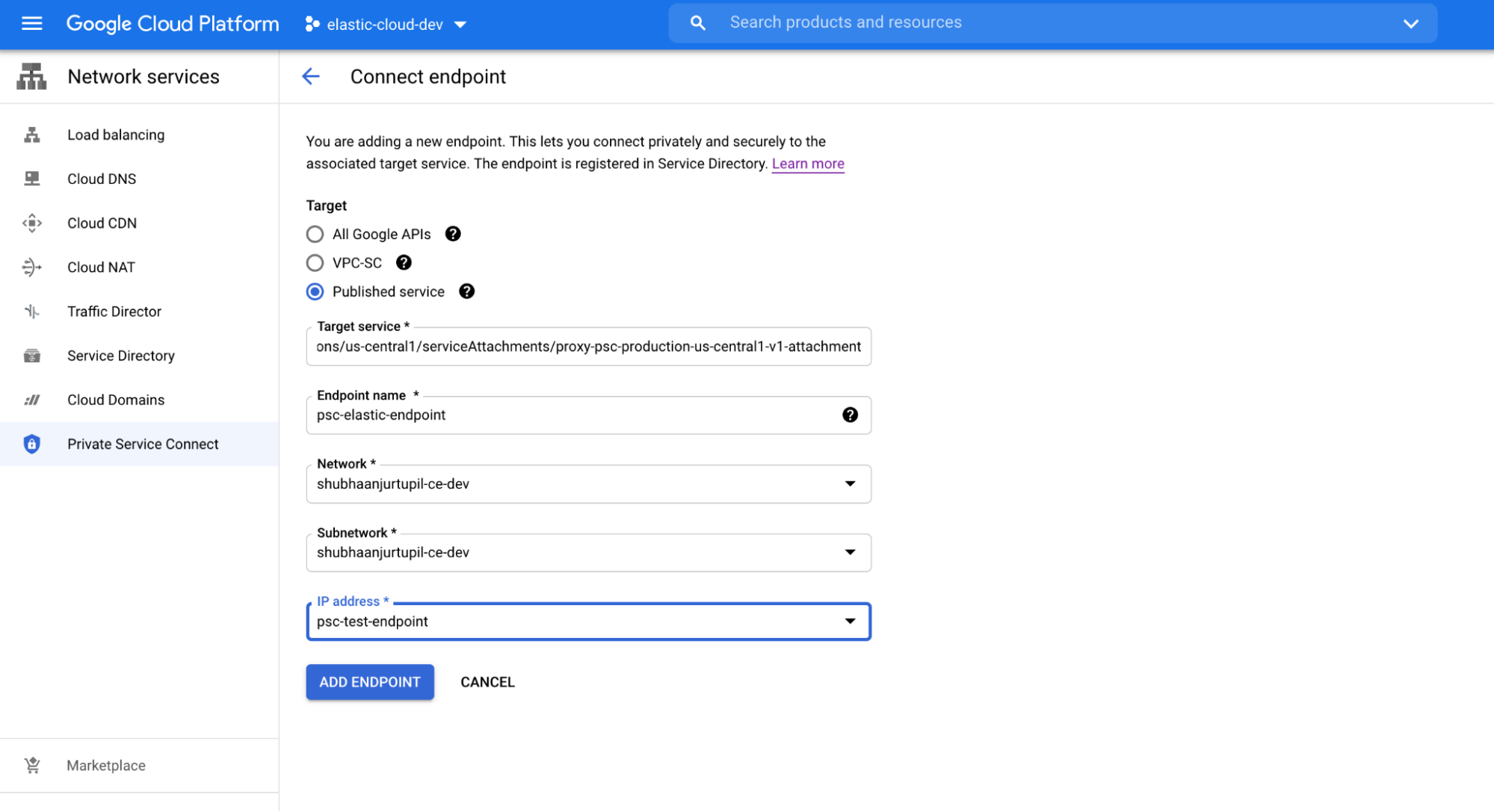This screenshot has height=812, width=1494.
Task: Open Cloud CDN in sidebar
Action: (x=139, y=223)
